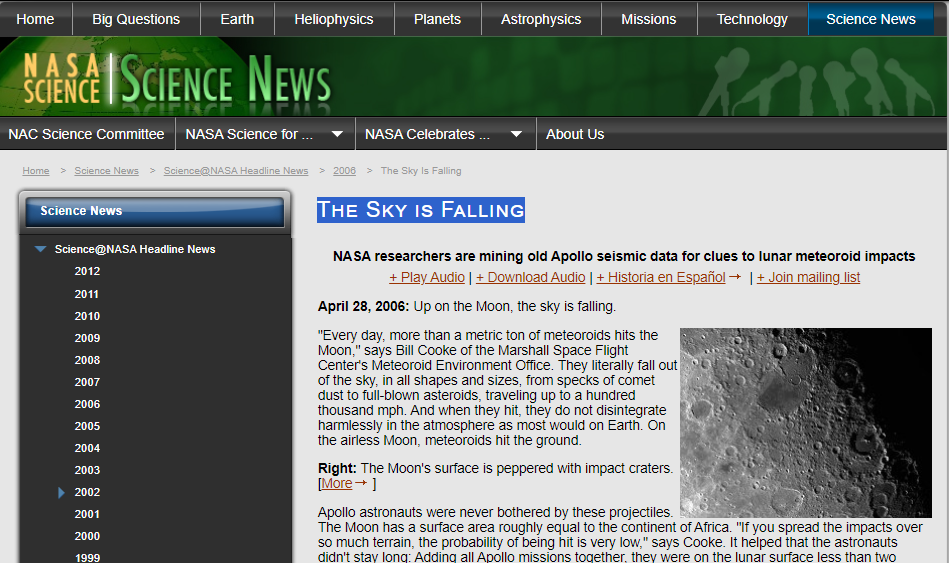Expand the NASA Celebrates ... dropdown arrow

point(516,134)
